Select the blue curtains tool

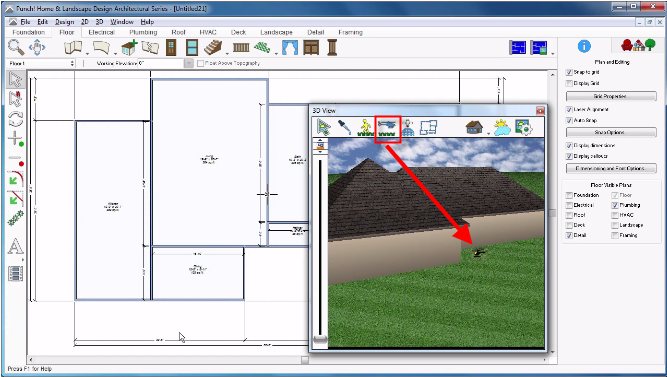pyautogui.click(x=290, y=47)
